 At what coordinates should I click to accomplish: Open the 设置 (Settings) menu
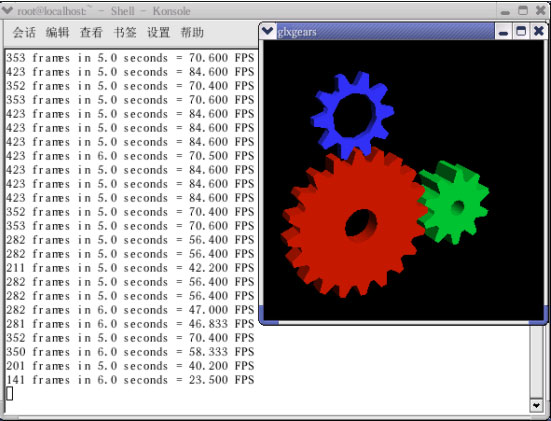pyautogui.click(x=158, y=33)
